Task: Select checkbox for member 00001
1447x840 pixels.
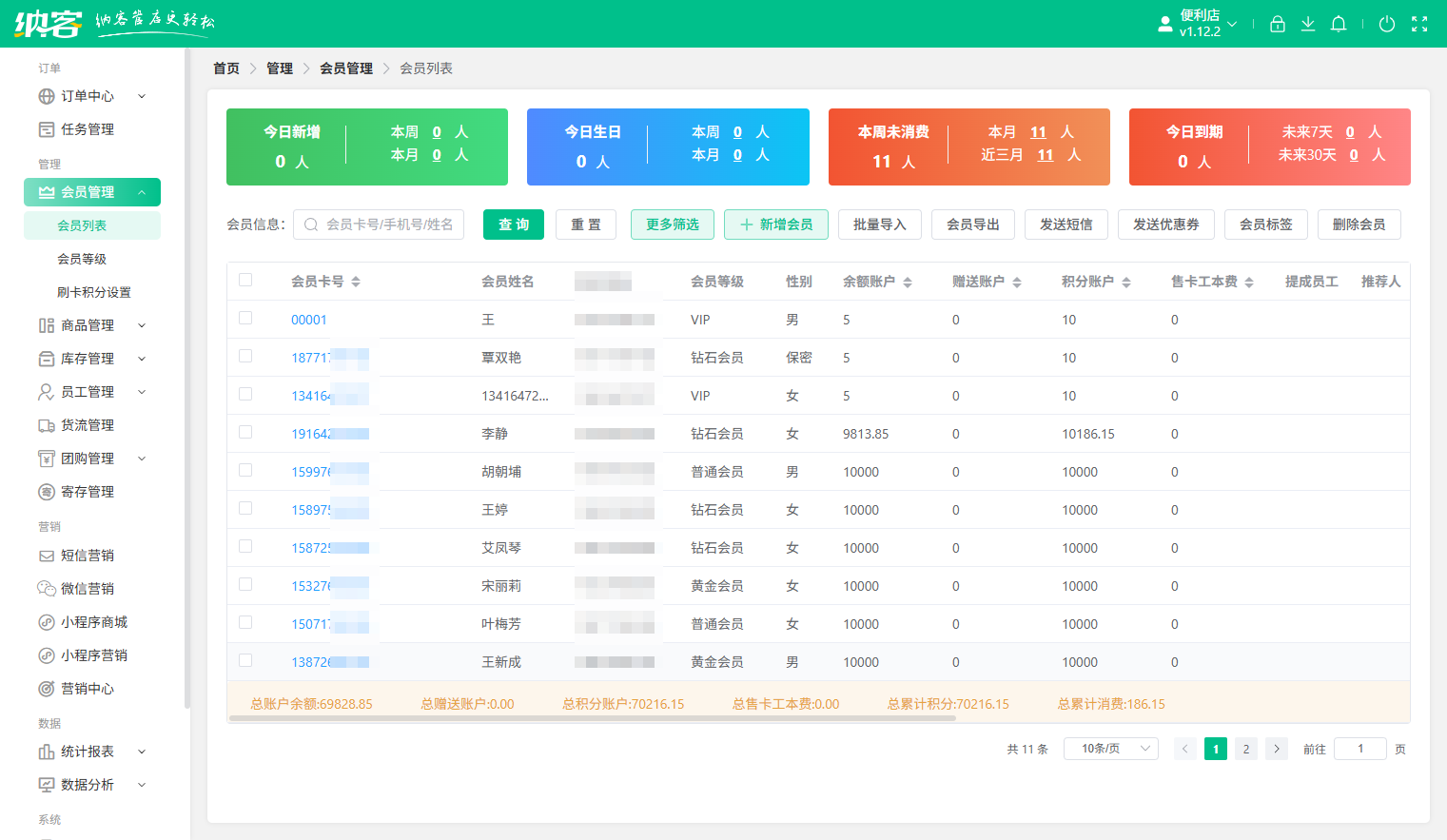Action: click(x=245, y=318)
